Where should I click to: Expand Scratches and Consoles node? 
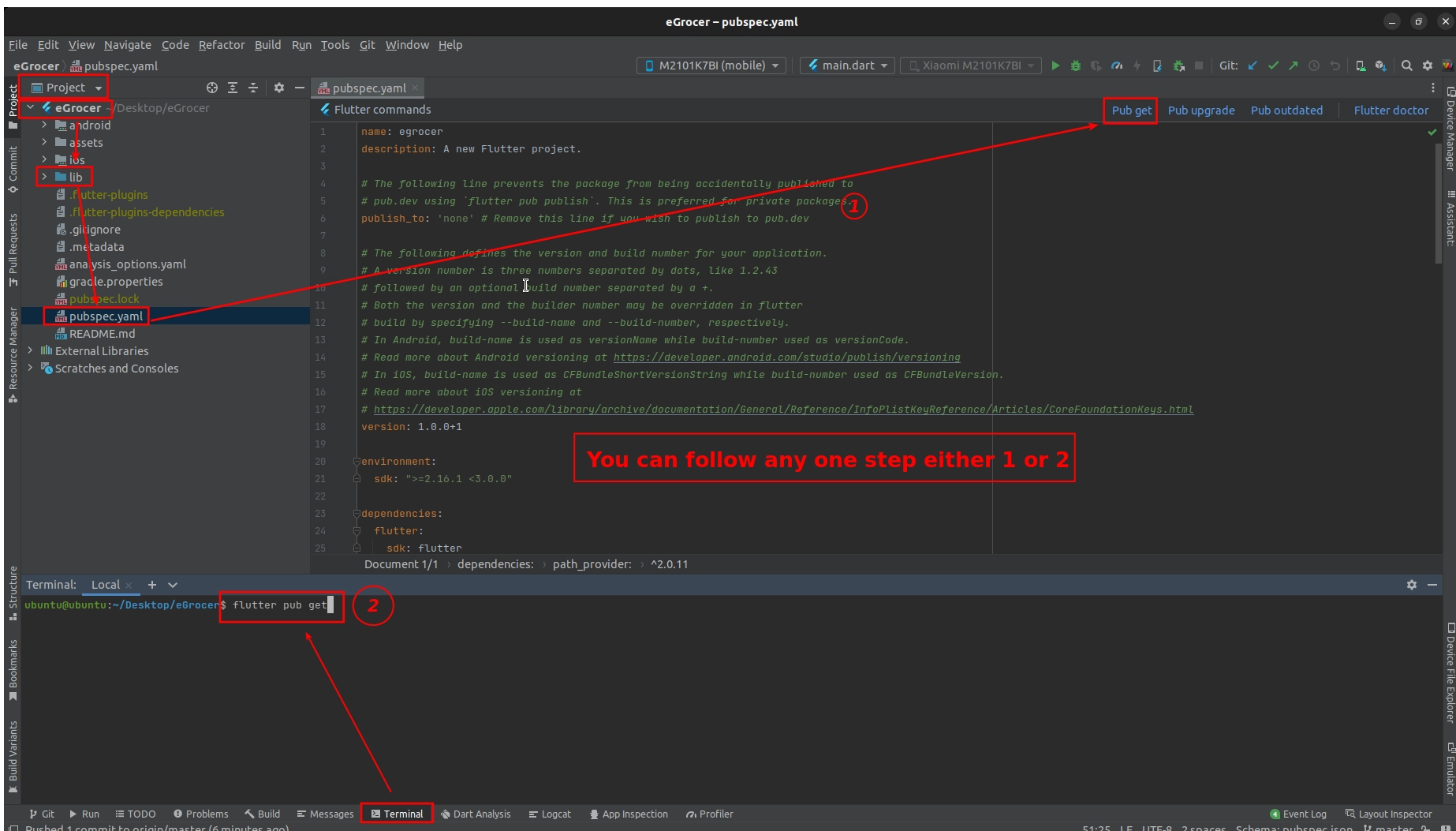(31, 368)
